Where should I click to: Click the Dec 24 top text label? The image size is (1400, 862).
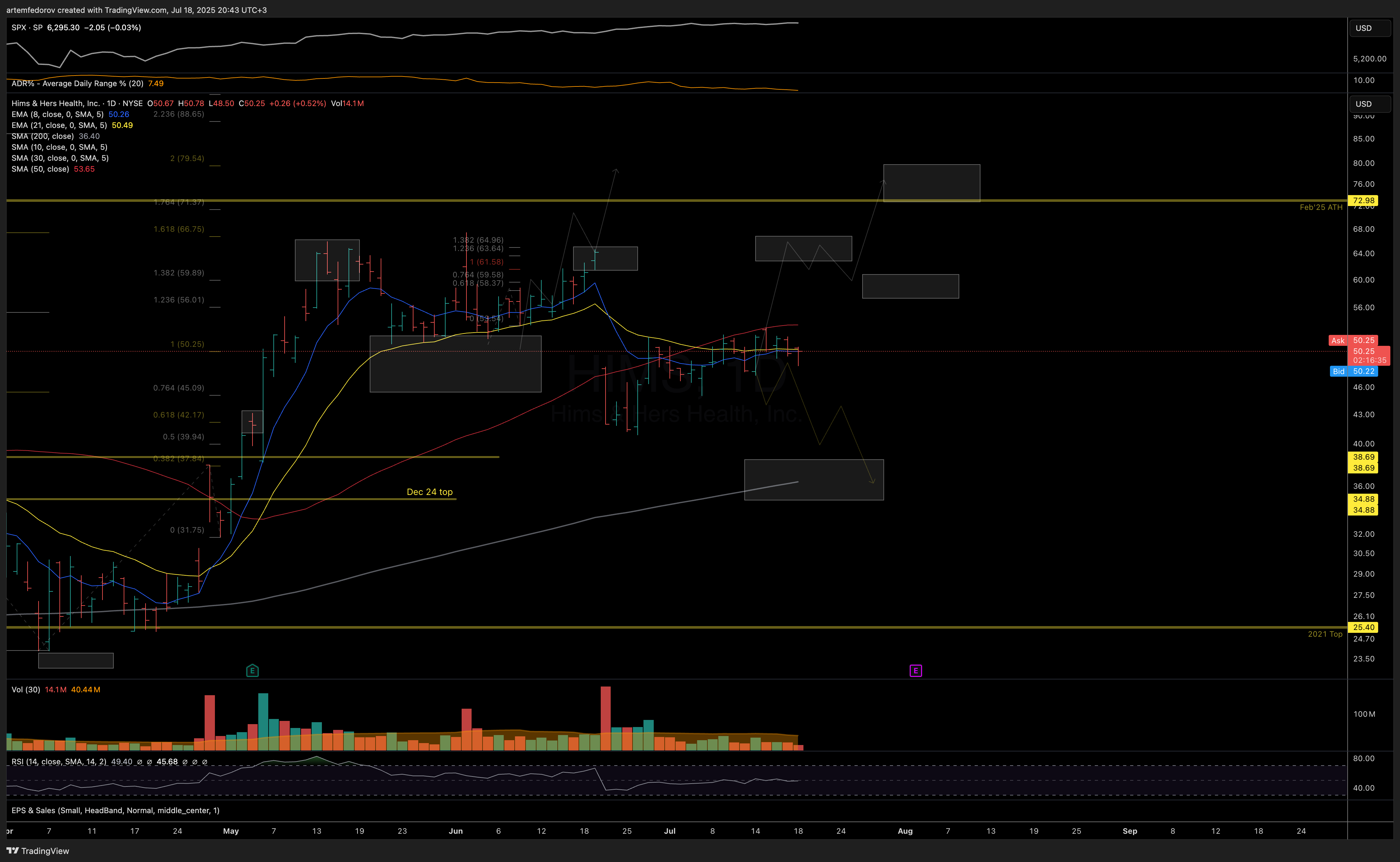click(430, 492)
